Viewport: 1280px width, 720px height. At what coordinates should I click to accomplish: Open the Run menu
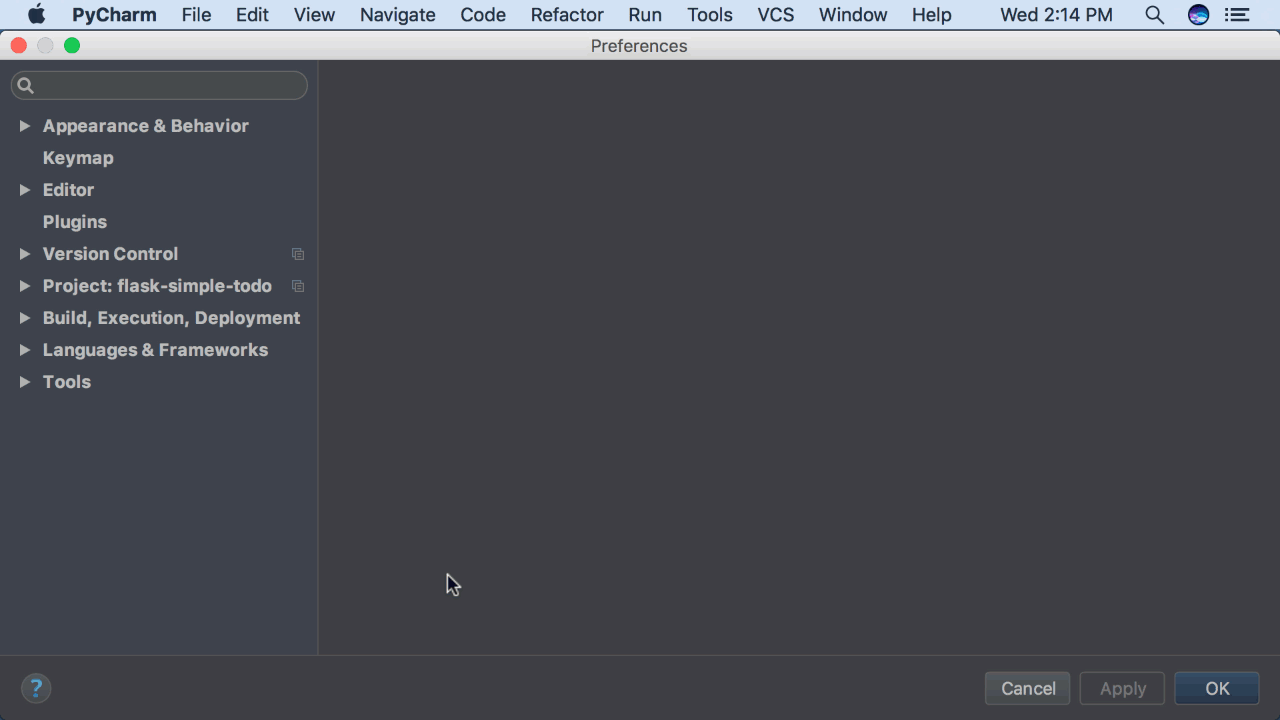pyautogui.click(x=645, y=15)
